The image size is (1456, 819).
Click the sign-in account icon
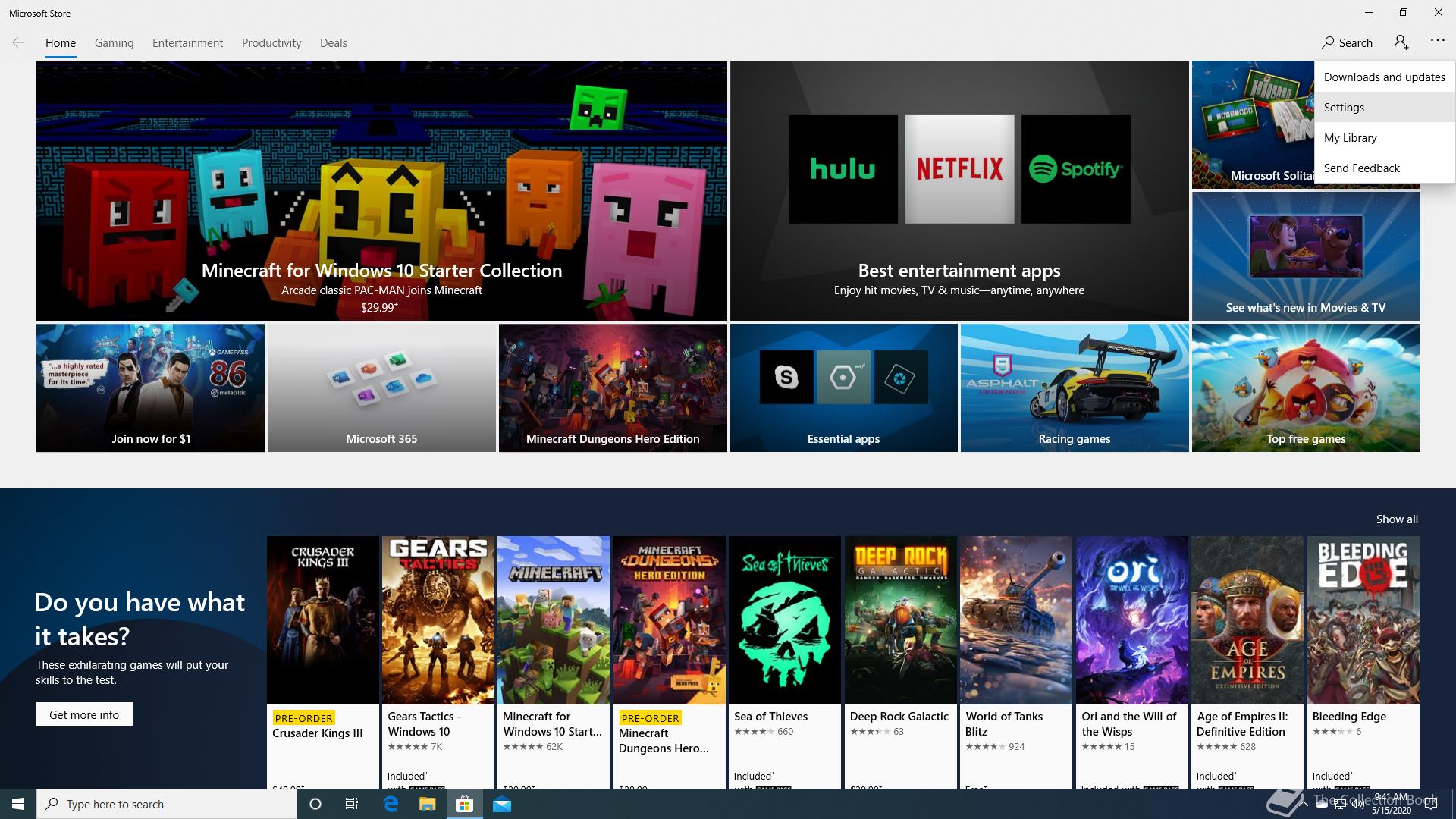click(1401, 42)
